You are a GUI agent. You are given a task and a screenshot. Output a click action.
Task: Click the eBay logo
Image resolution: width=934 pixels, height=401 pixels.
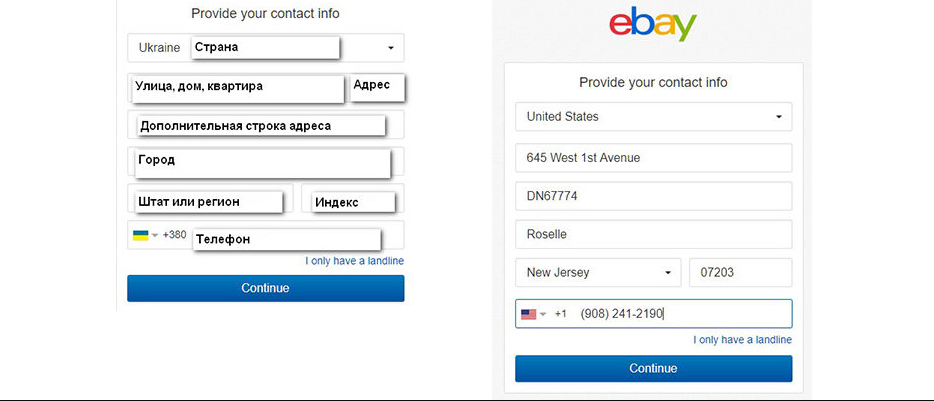(x=653, y=28)
